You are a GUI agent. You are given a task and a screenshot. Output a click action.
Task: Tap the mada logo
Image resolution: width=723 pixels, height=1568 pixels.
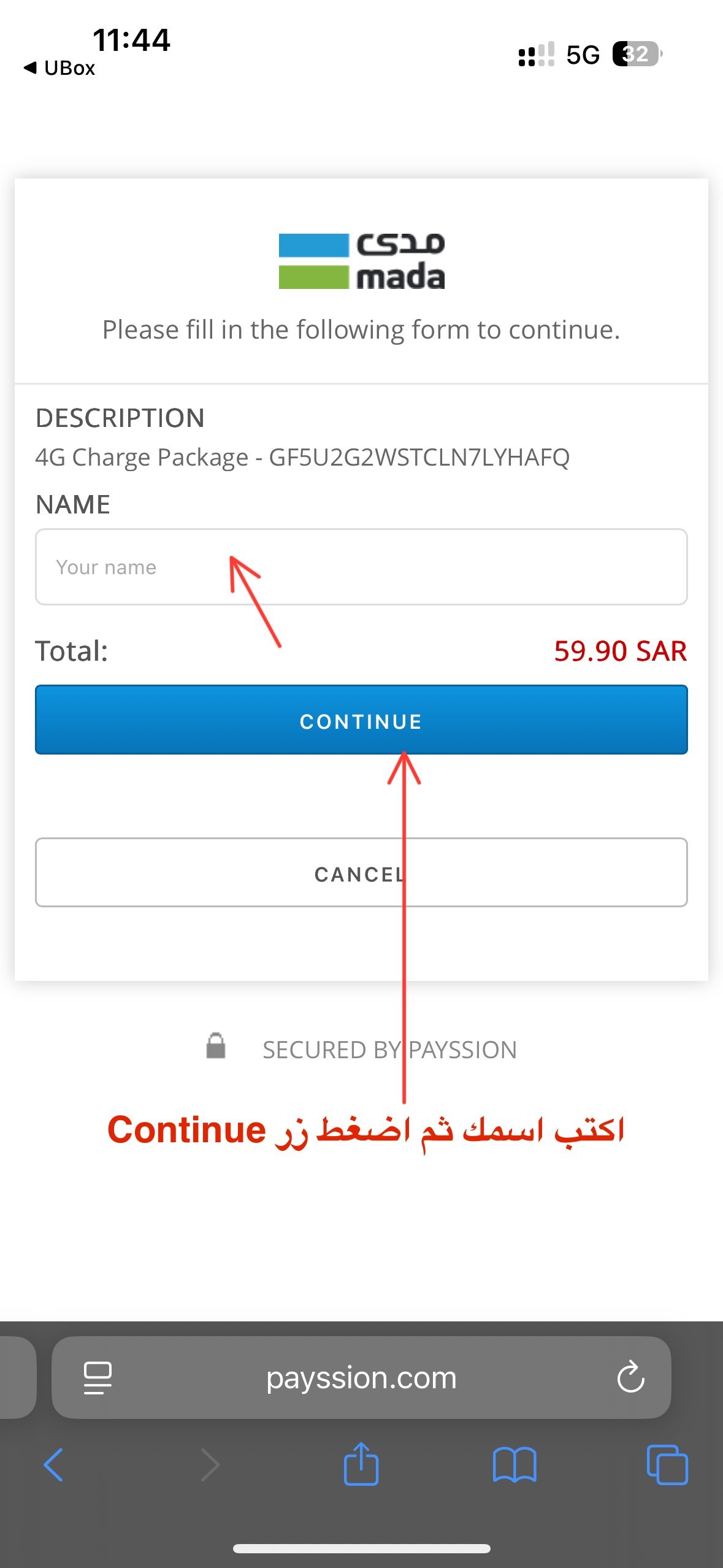(x=361, y=261)
